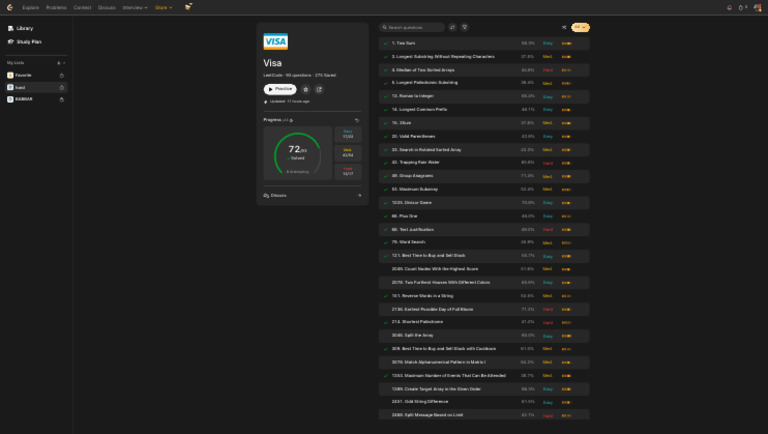Open Library in the sidebar
The width and height of the screenshot is (768, 434).
click(21, 28)
